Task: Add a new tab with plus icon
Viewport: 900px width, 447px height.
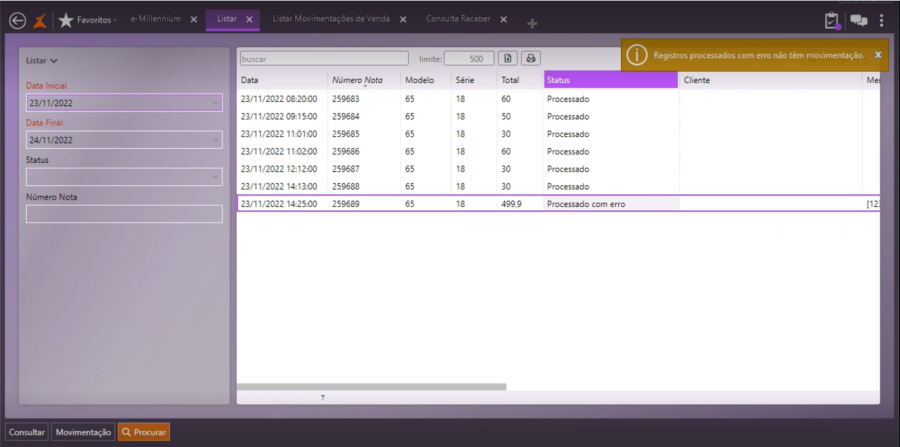Action: pos(532,22)
